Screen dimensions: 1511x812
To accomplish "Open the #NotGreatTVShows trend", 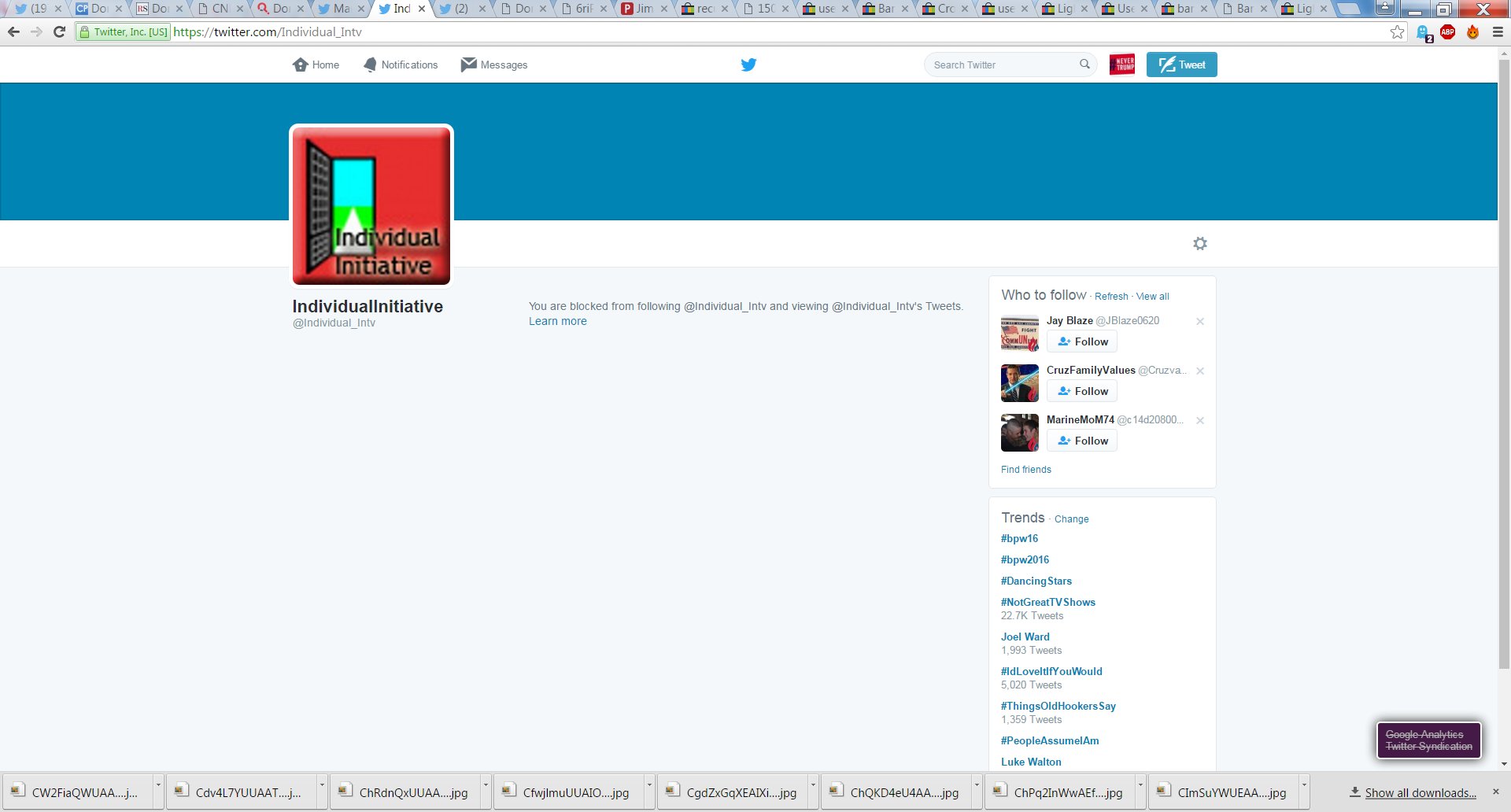I will [x=1048, y=602].
